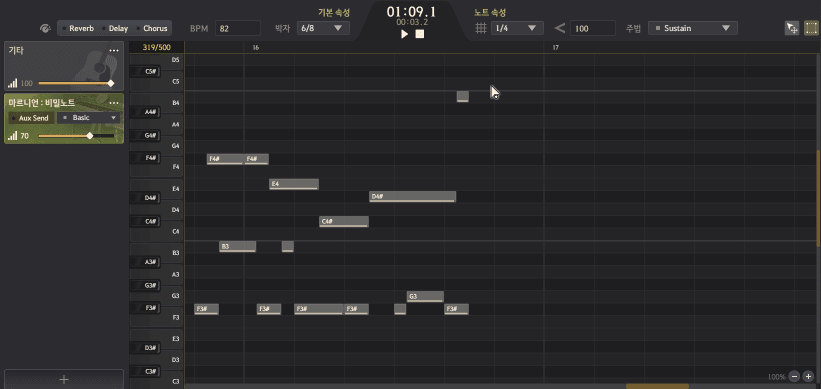Click the zoom out minus button
821x389 pixels.
tap(794, 376)
